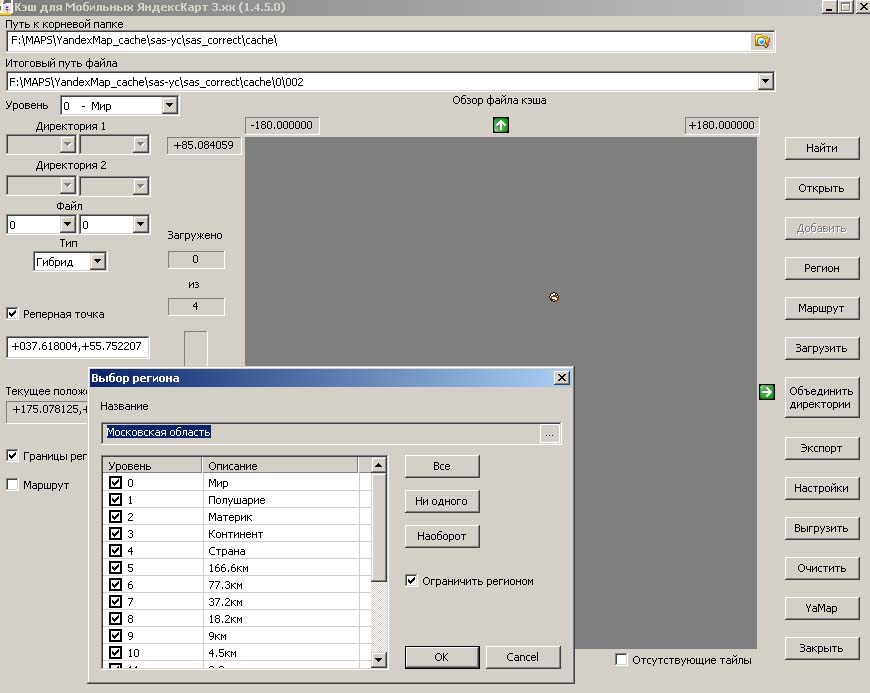Expand the Уровень dropdown

169,105
